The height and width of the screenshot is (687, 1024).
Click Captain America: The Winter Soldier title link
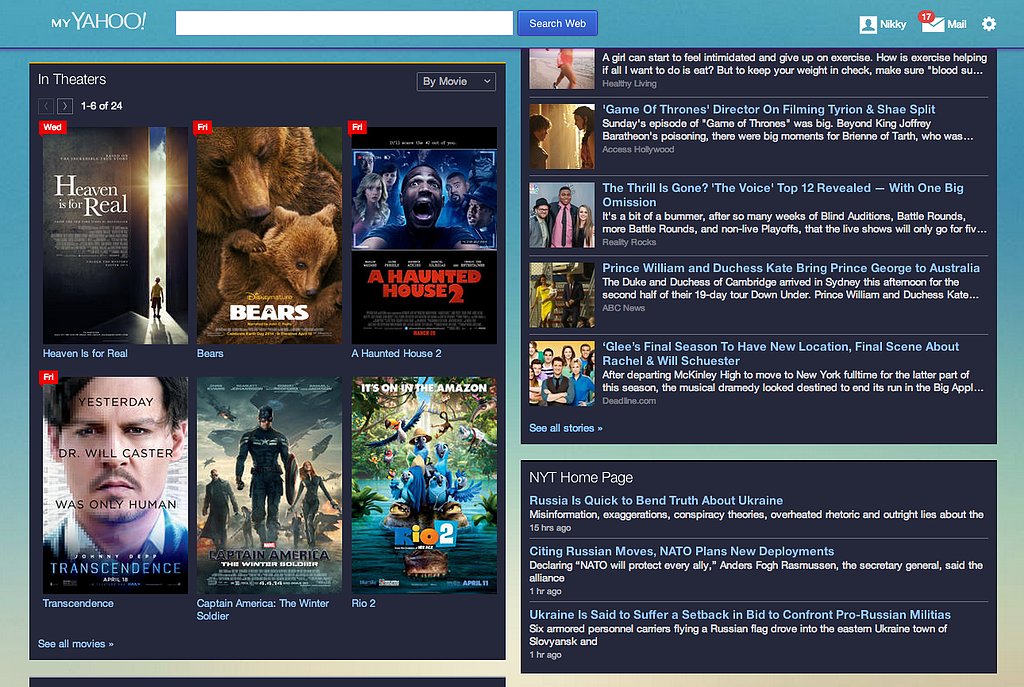pos(263,609)
